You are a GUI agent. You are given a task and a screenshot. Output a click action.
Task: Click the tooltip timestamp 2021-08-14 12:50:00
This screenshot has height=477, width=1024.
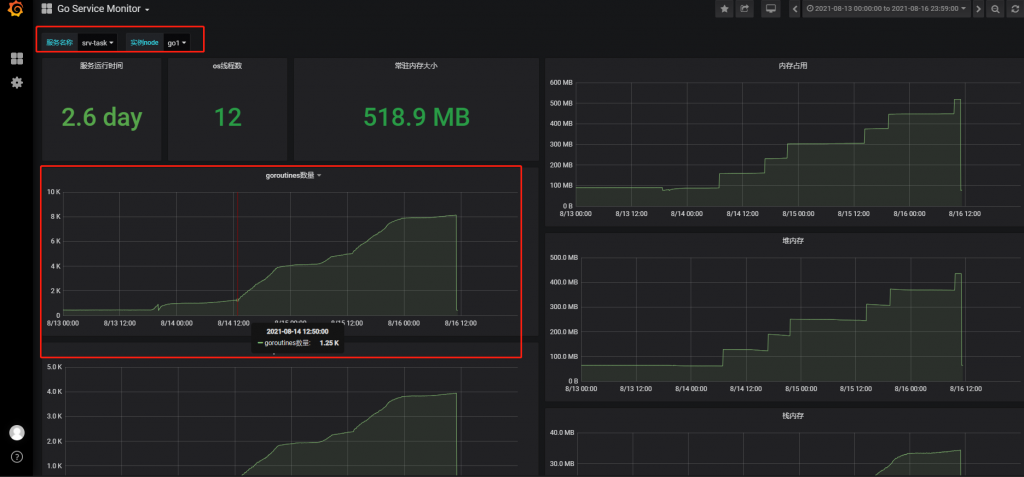(x=297, y=331)
